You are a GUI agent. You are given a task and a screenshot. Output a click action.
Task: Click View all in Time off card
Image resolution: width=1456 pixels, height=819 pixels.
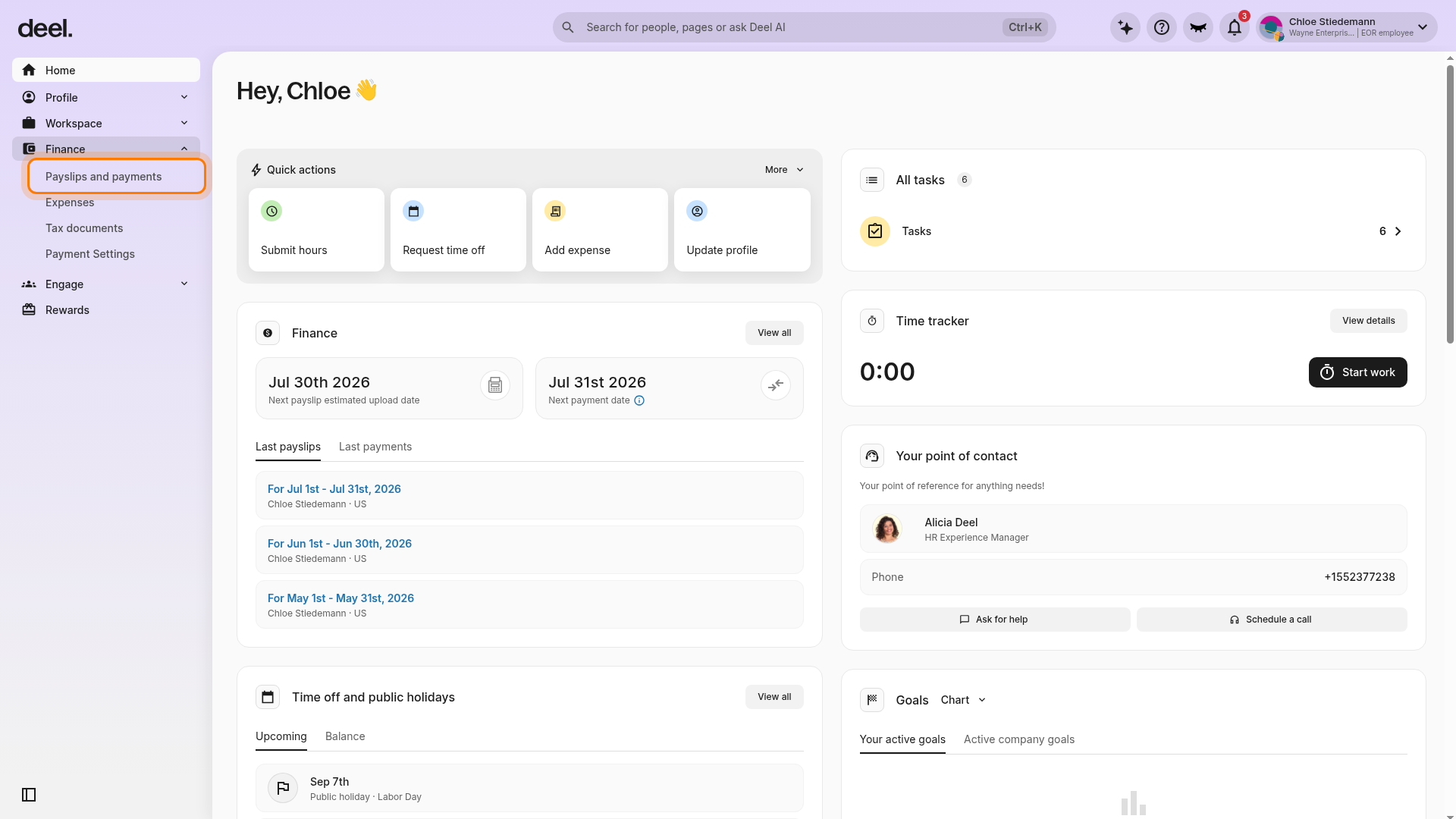coord(774,697)
